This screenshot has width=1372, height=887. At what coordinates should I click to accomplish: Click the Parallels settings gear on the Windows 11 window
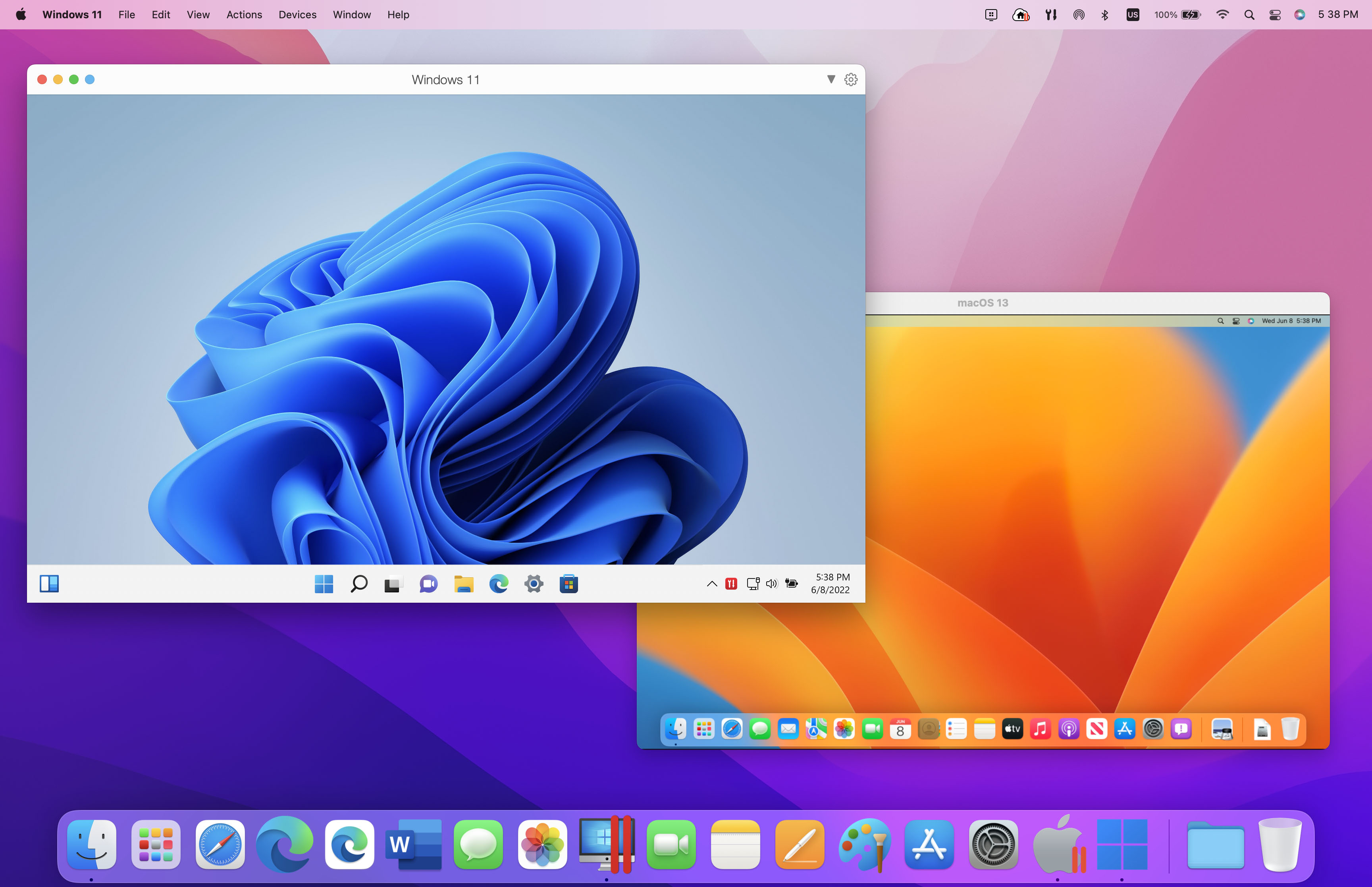[x=850, y=79]
